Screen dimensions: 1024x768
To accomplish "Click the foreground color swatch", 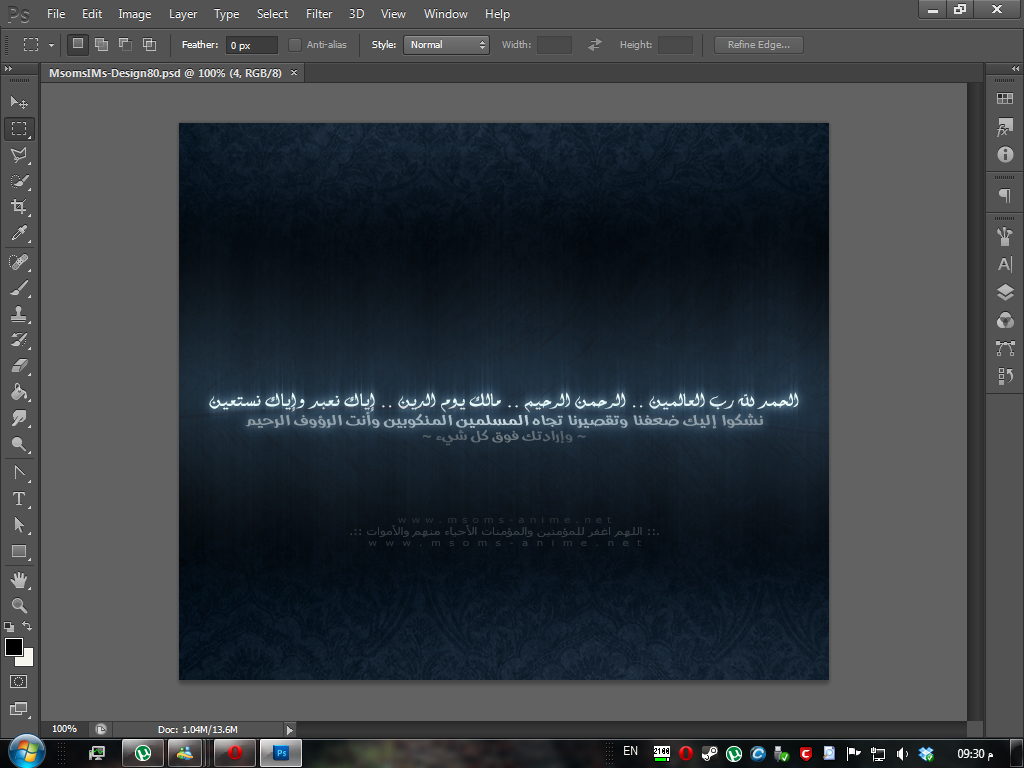I will (14, 647).
